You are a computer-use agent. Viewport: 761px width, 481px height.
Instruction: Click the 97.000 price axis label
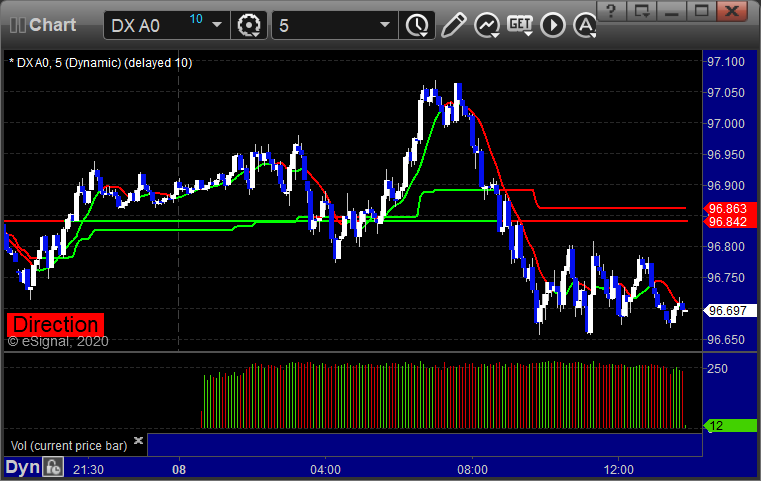[x=726, y=124]
